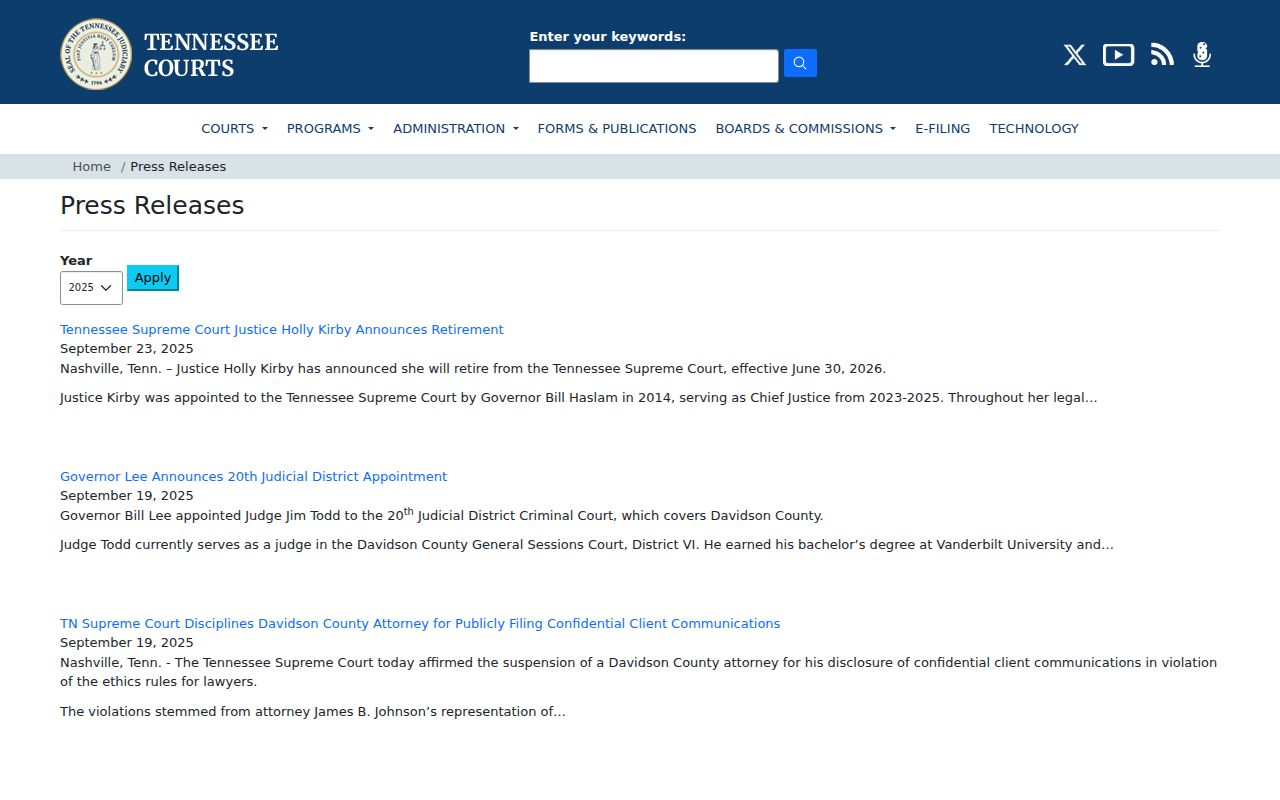
Task: Expand the Programs menu
Action: 330,128
